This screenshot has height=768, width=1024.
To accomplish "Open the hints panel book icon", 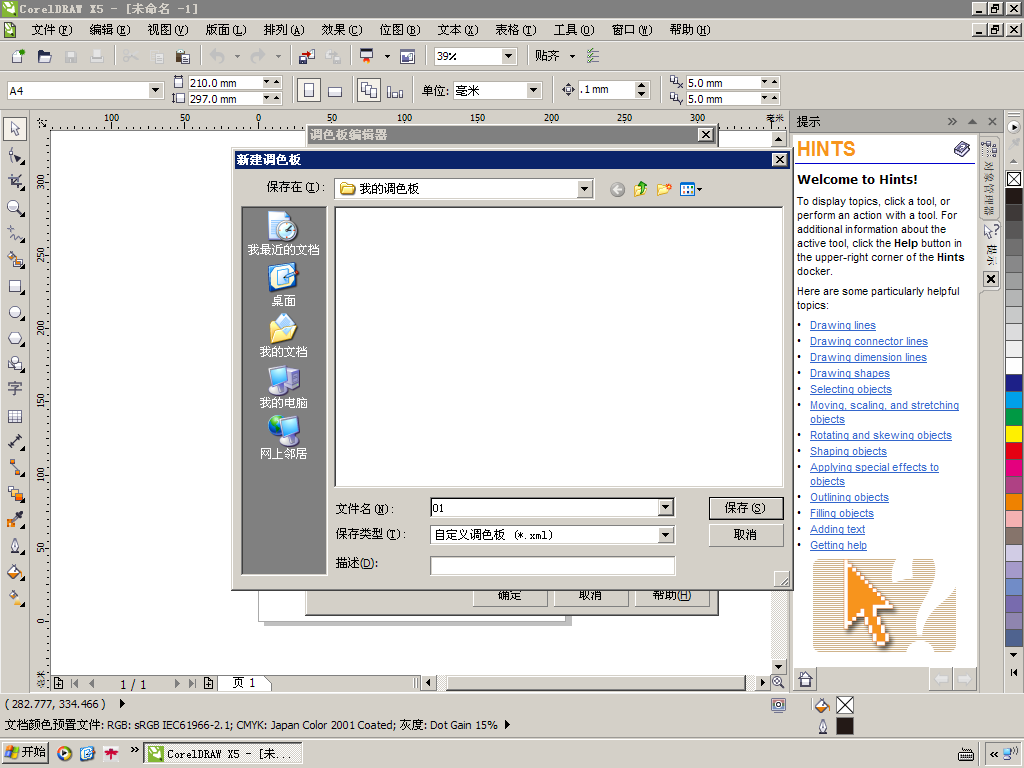I will coord(961,150).
